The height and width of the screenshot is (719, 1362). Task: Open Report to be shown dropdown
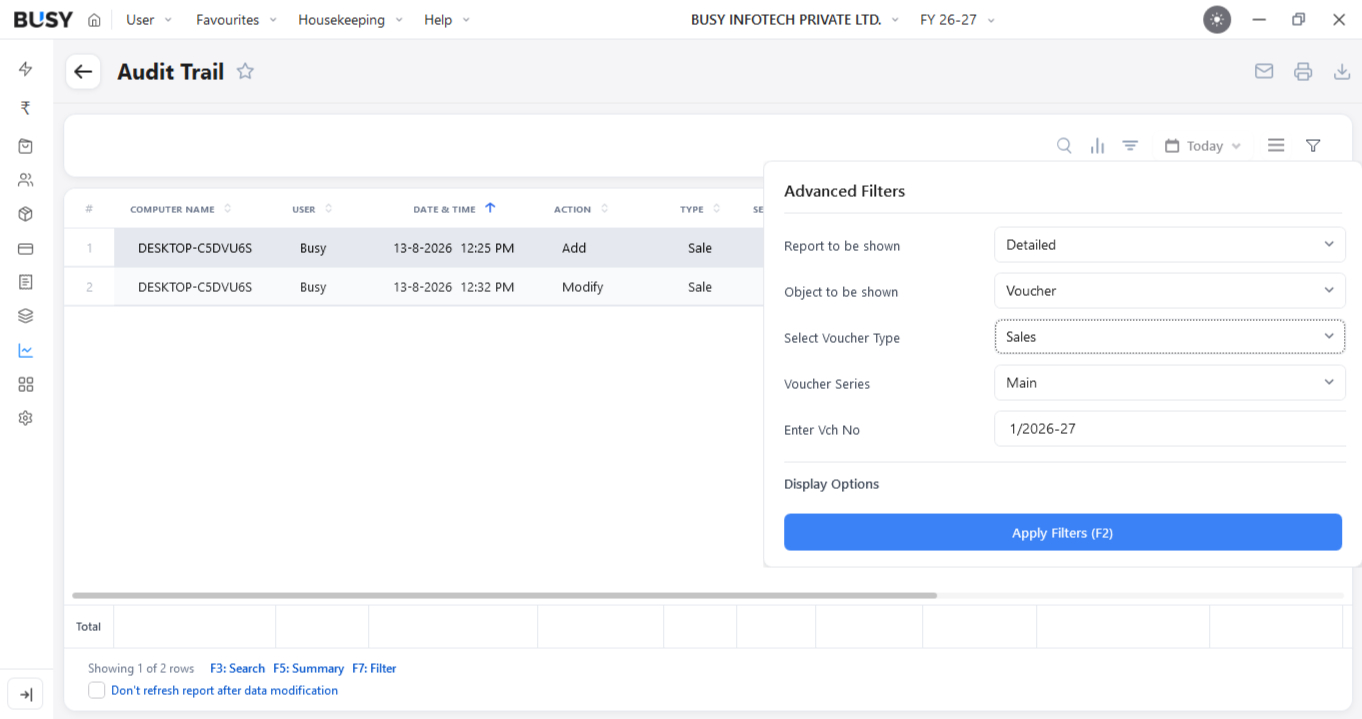point(1169,245)
